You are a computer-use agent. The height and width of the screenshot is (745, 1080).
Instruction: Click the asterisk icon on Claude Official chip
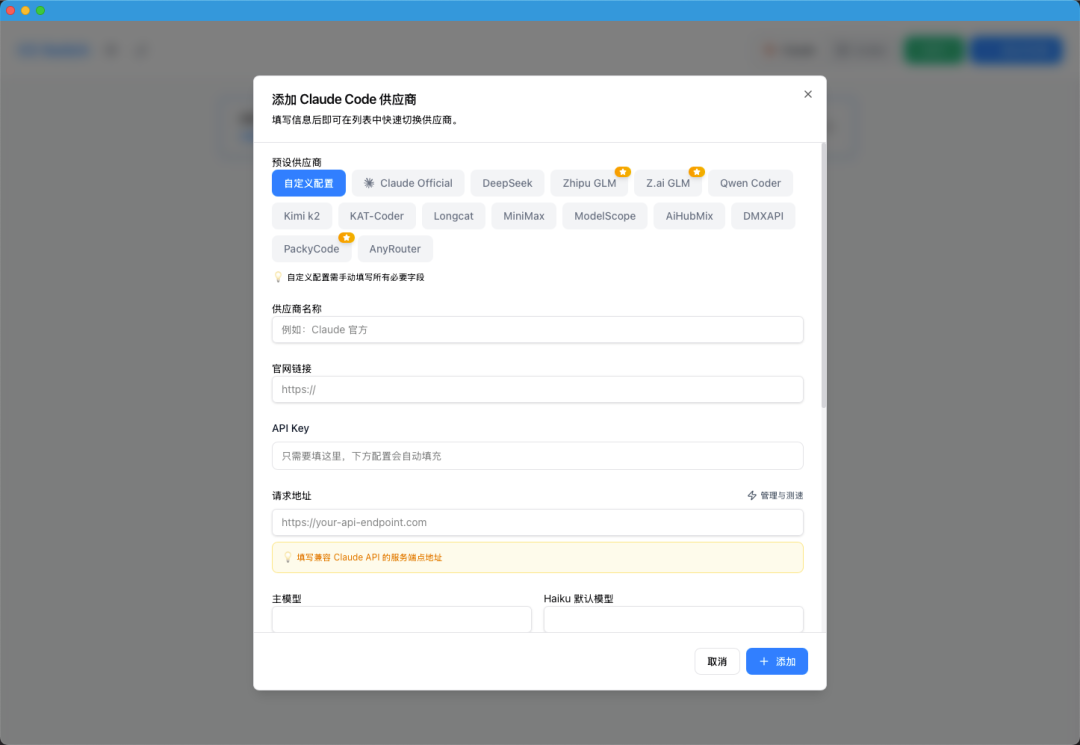(x=367, y=183)
